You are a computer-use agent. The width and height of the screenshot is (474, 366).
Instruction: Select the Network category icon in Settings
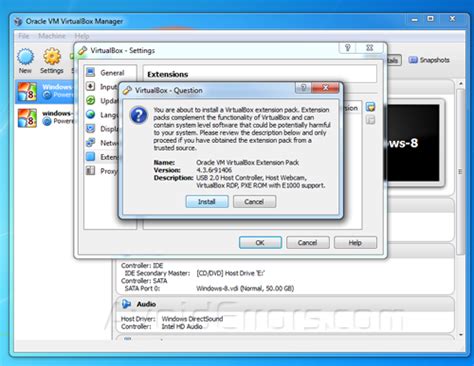click(90, 143)
